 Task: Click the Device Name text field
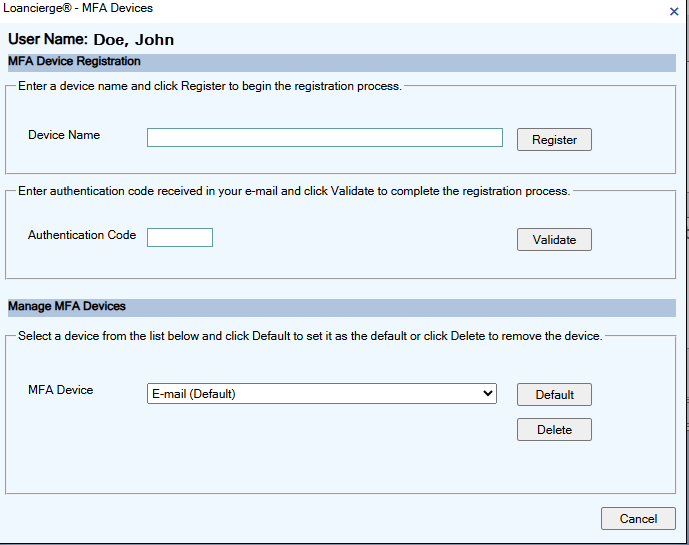(x=324, y=138)
